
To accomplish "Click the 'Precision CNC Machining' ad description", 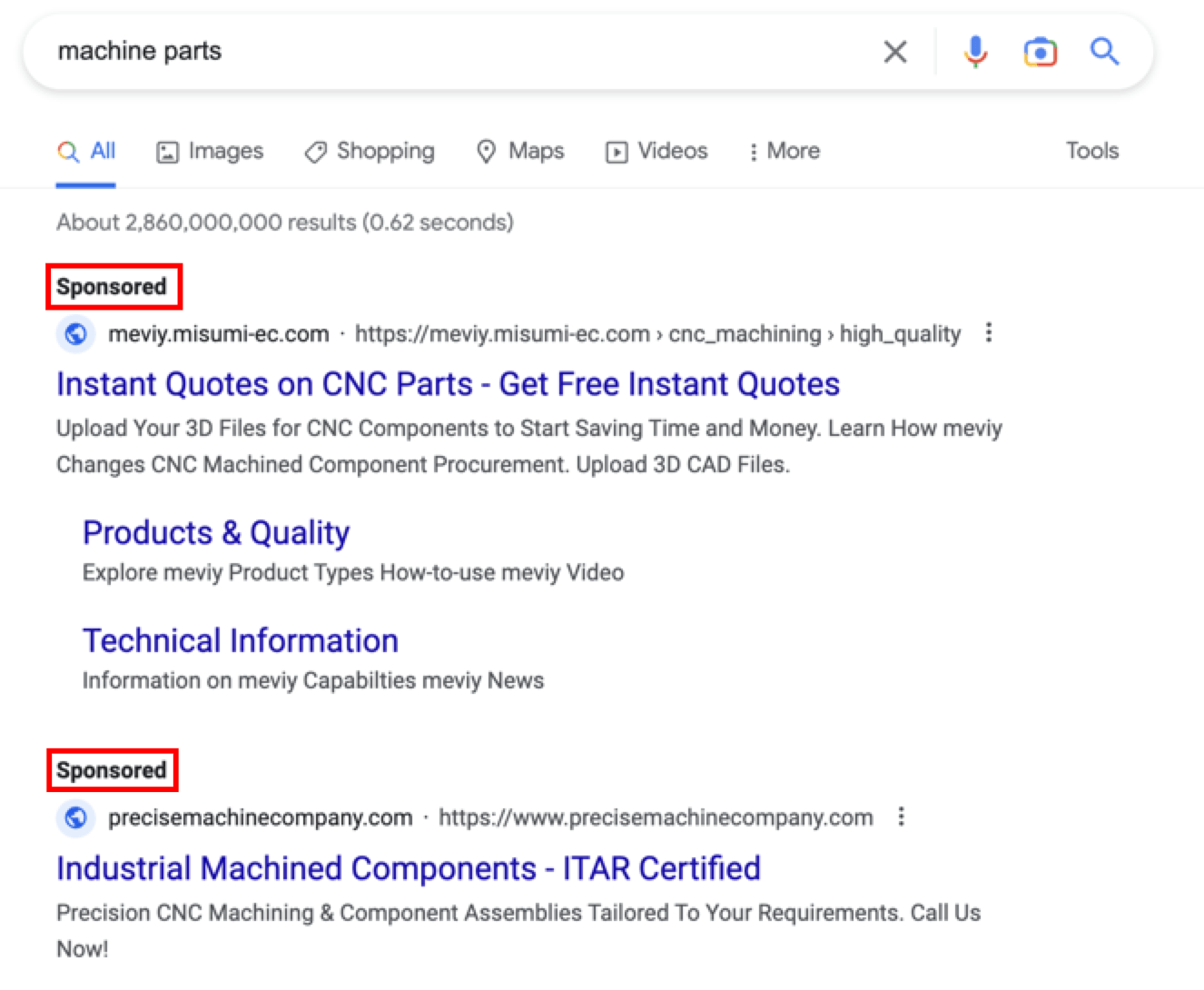I will pos(518,931).
